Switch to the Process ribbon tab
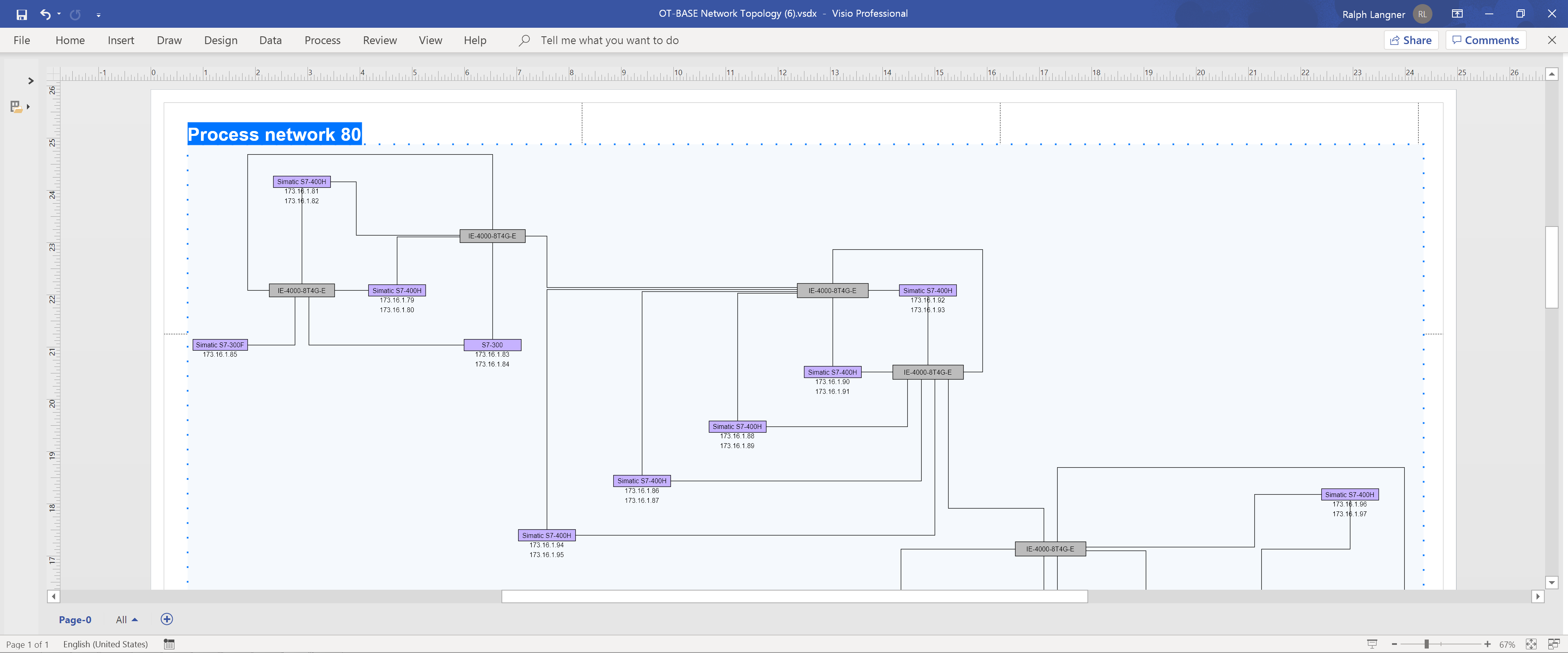1568x653 pixels. click(x=323, y=40)
